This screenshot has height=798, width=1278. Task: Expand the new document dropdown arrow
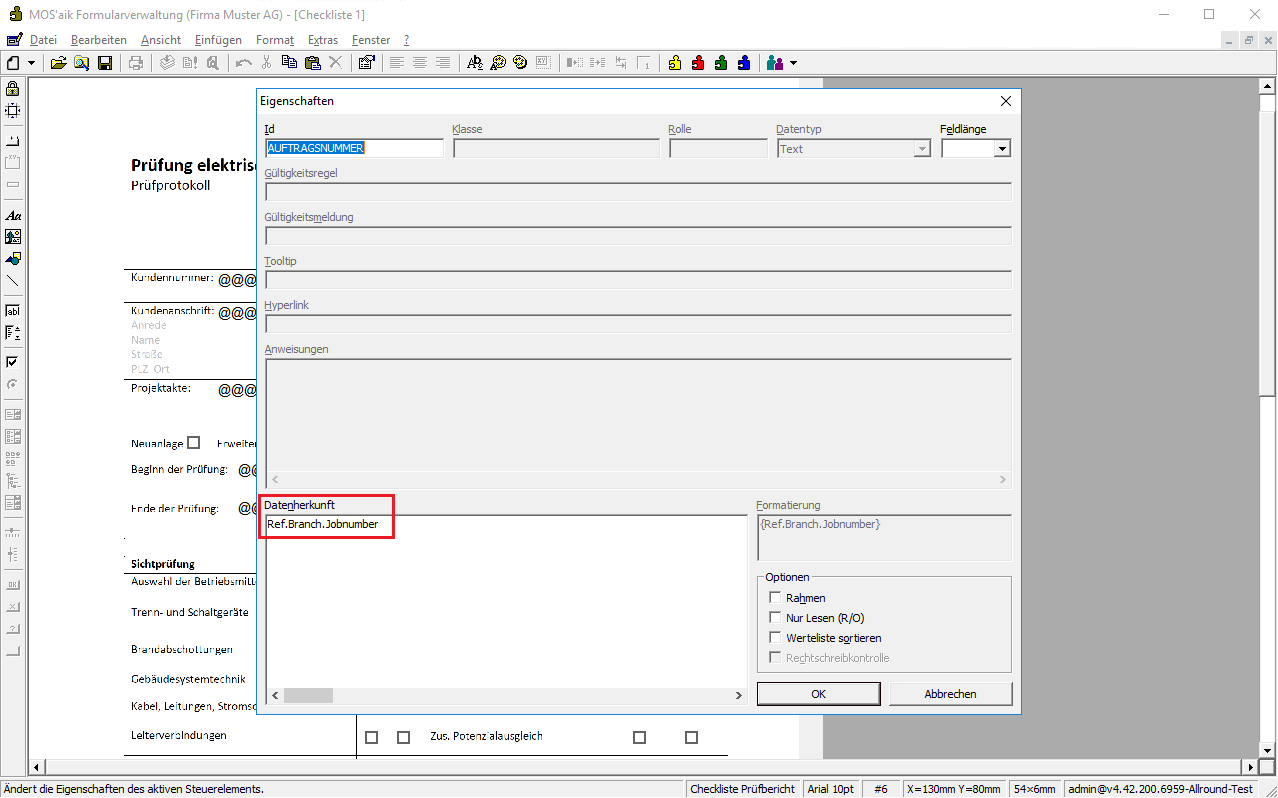coord(32,63)
